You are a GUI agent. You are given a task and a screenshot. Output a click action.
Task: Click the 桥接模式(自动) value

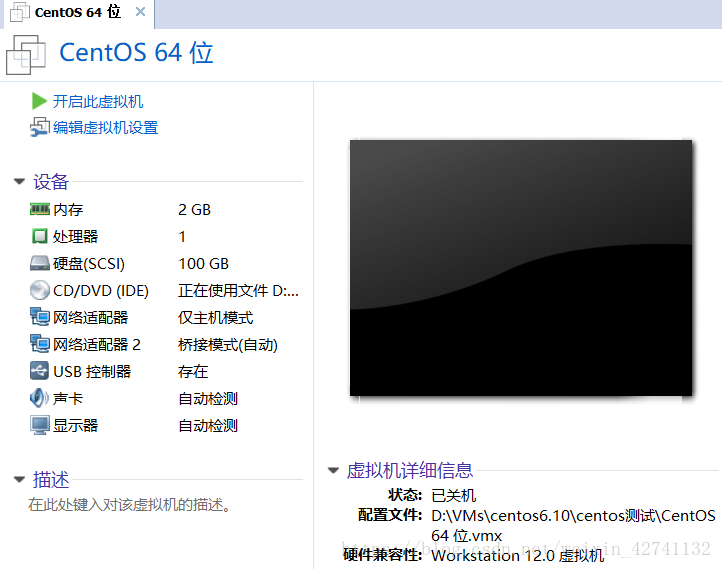[x=228, y=344]
